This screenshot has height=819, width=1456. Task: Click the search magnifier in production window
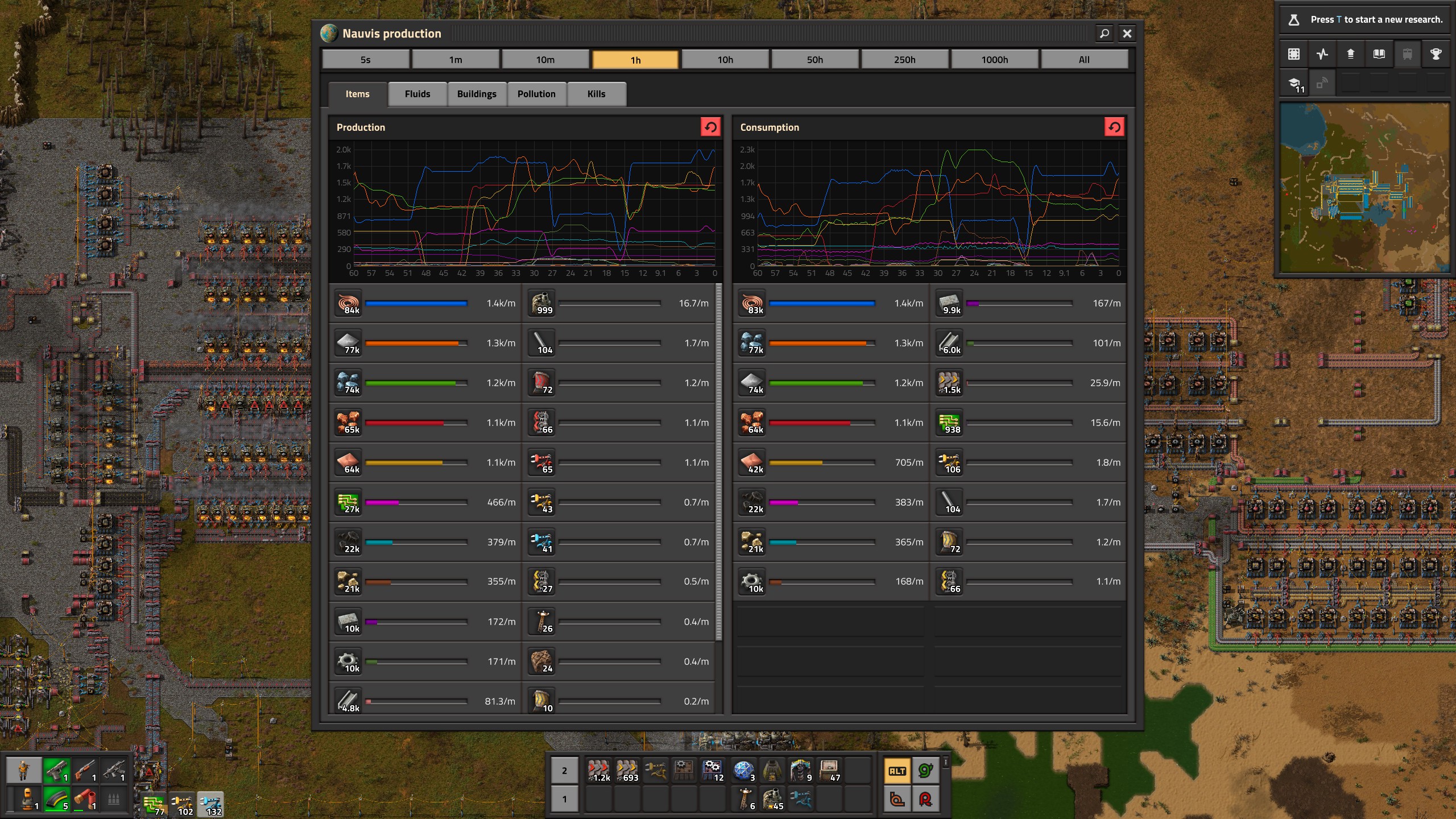point(1104,34)
